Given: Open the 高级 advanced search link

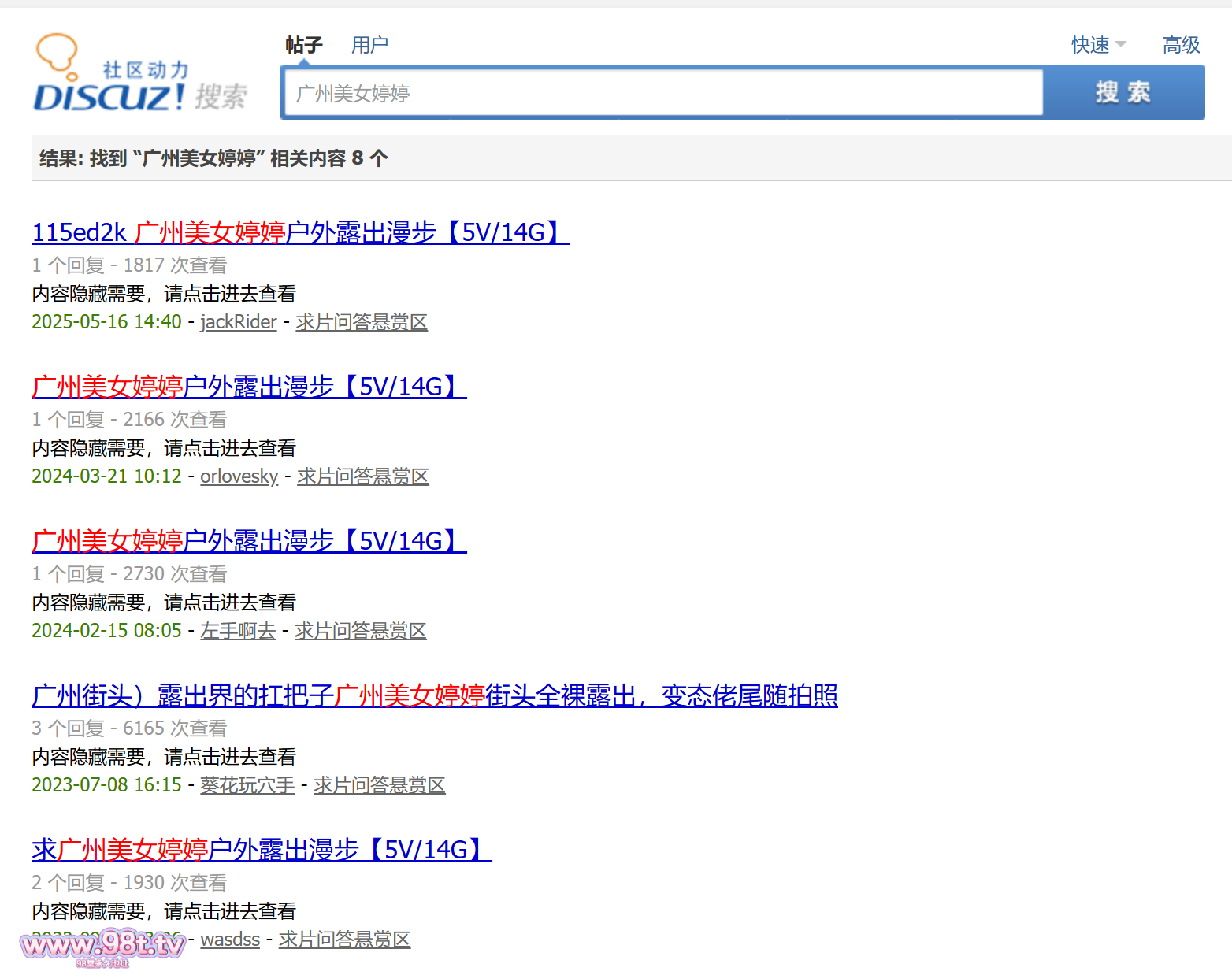Looking at the screenshot, I should coord(1181,45).
